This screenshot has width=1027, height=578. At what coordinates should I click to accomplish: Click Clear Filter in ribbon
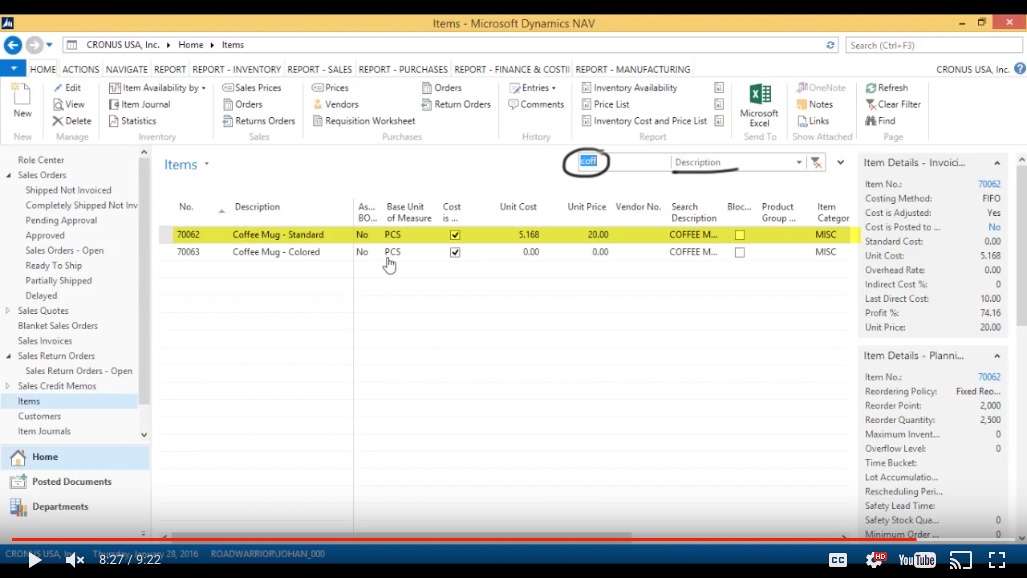click(x=893, y=104)
